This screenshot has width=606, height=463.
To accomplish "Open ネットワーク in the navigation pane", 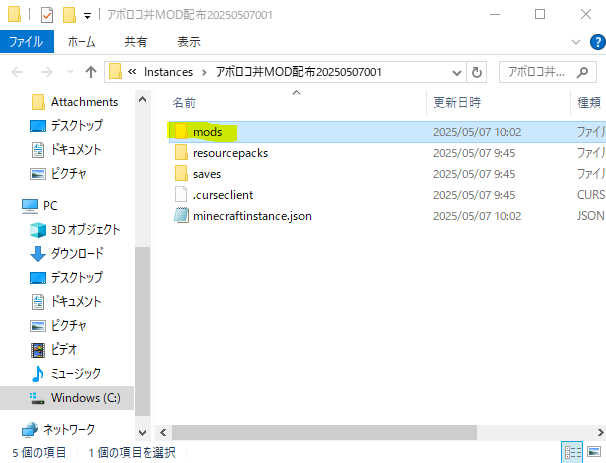I will [68, 429].
